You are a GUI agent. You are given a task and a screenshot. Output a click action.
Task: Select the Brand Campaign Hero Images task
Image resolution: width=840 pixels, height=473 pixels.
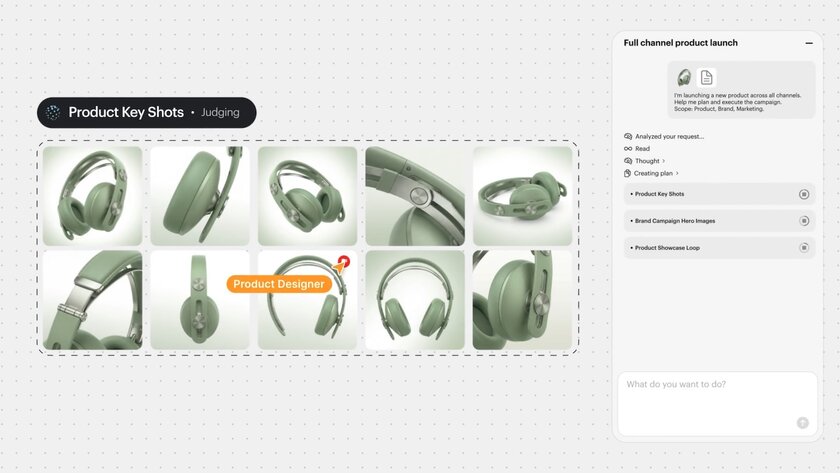pyautogui.click(x=719, y=221)
